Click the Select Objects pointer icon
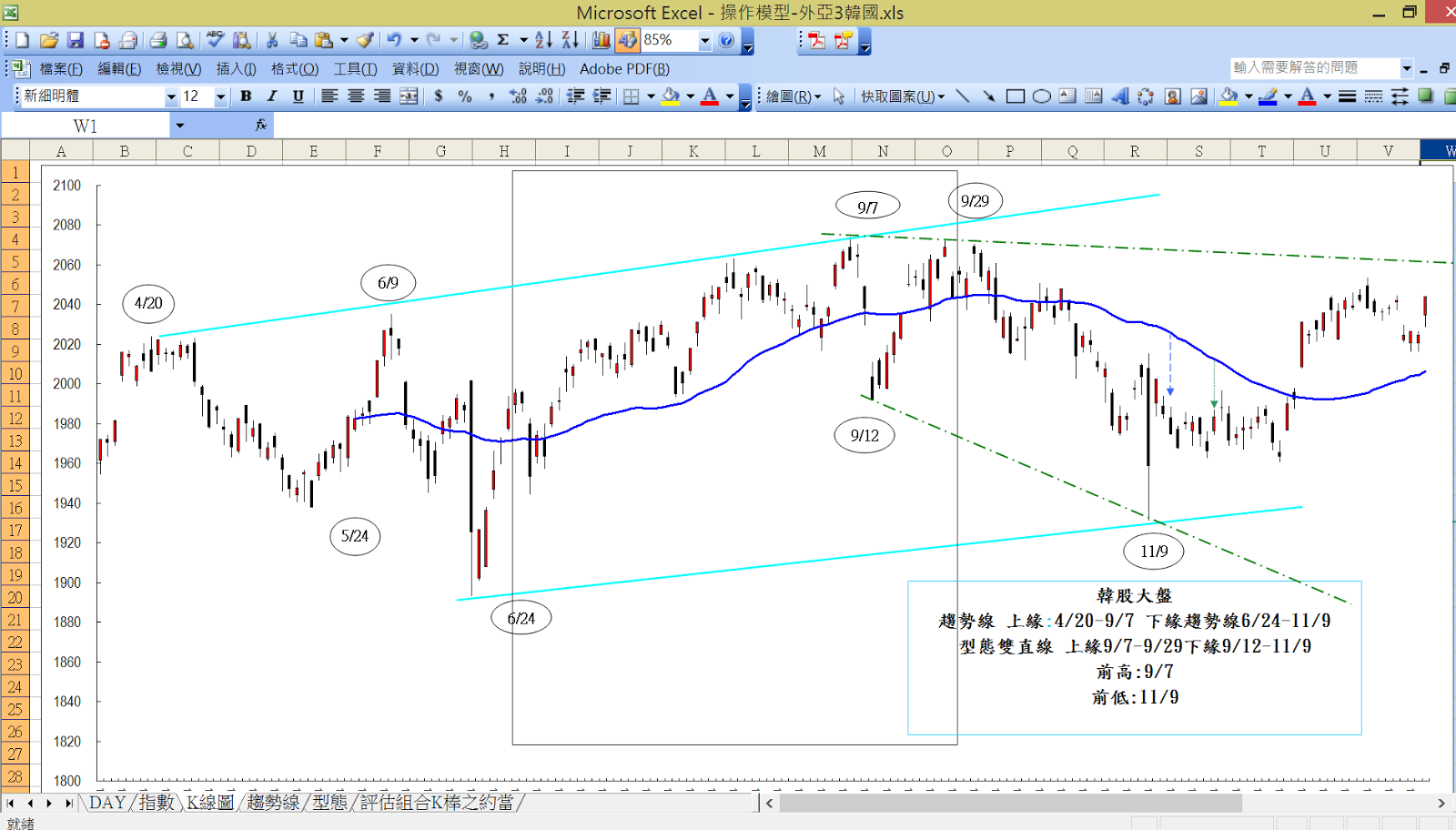The image size is (1456, 830). click(x=839, y=96)
